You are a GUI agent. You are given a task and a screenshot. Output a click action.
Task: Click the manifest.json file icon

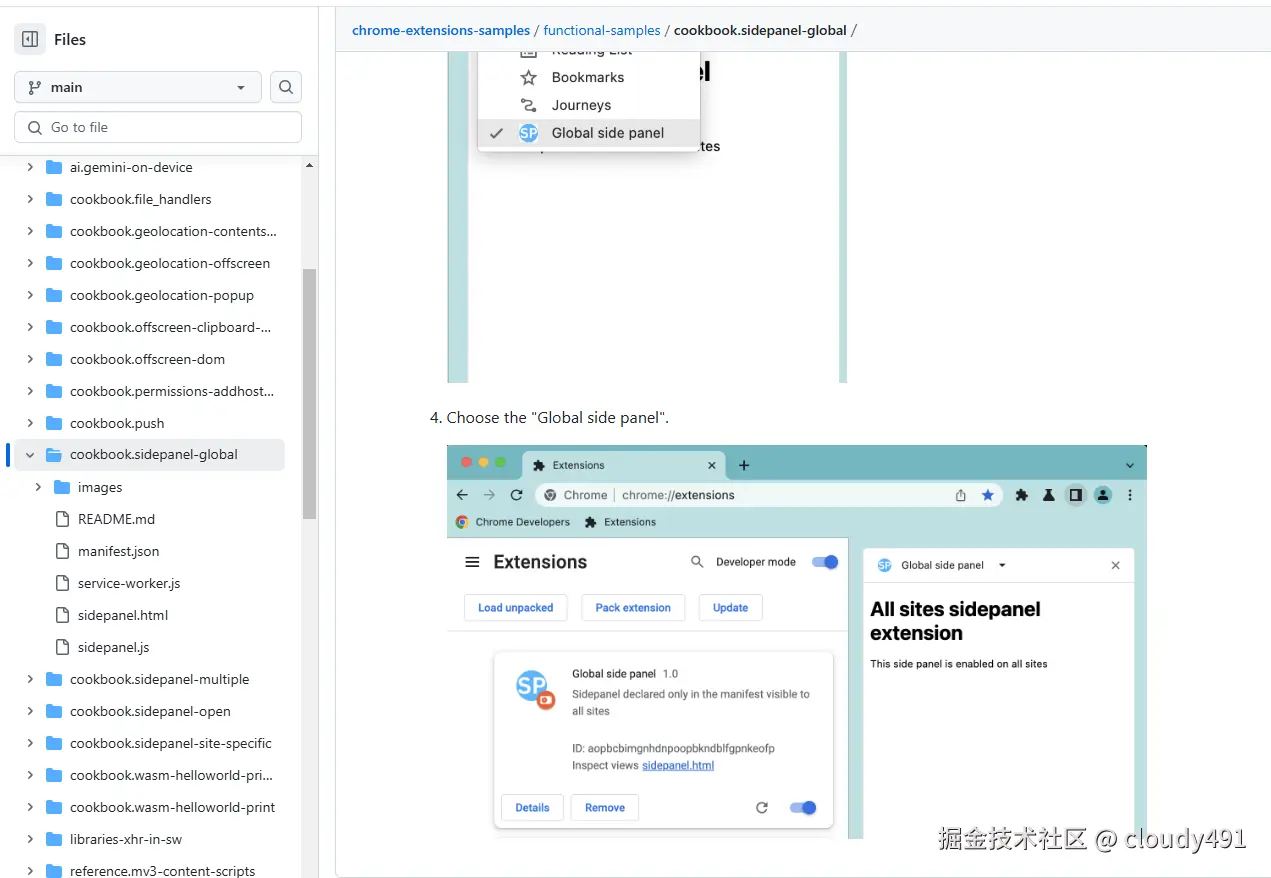coord(63,551)
